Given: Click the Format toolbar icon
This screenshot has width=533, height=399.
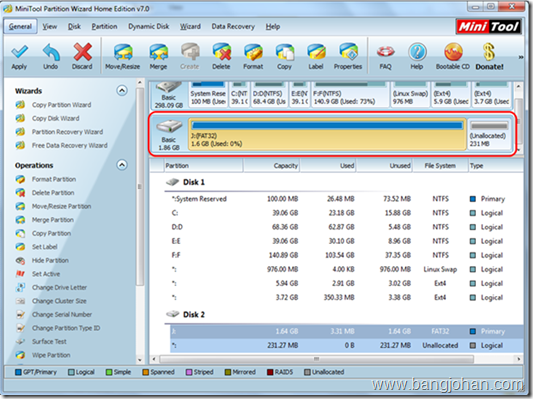Looking at the screenshot, I should coord(253,52).
